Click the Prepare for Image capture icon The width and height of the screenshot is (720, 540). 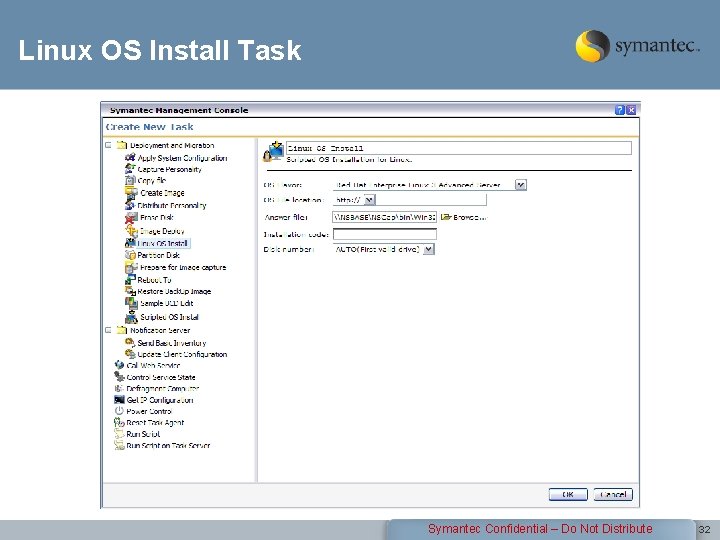[131, 267]
